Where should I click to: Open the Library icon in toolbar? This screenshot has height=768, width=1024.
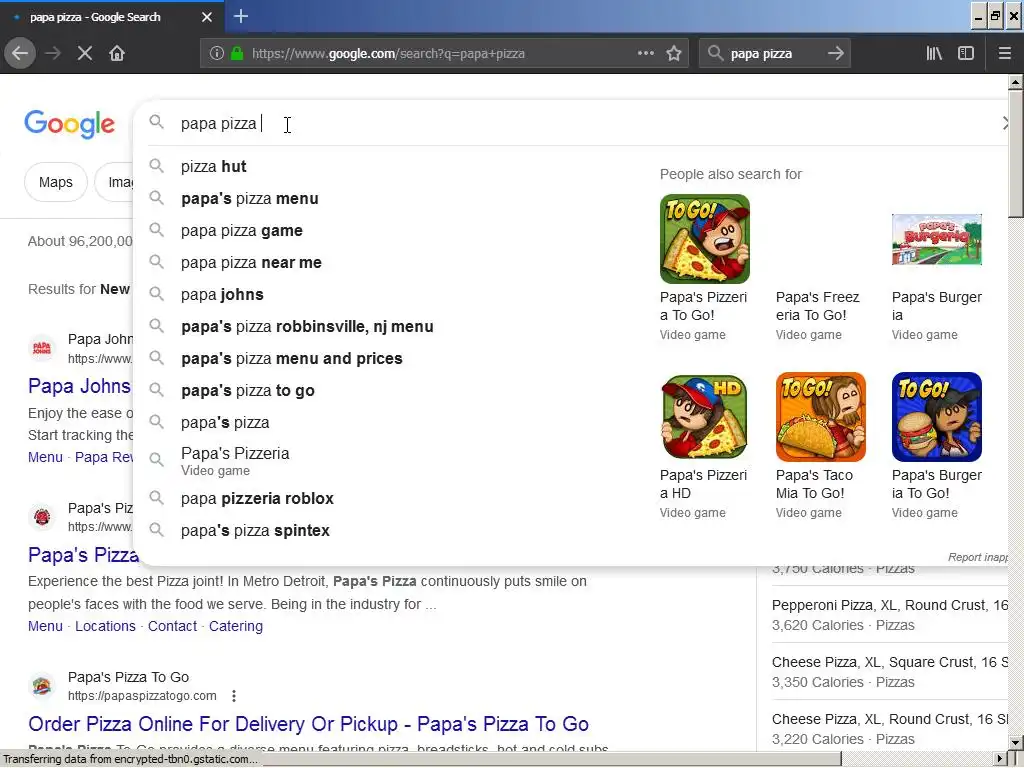(935, 54)
